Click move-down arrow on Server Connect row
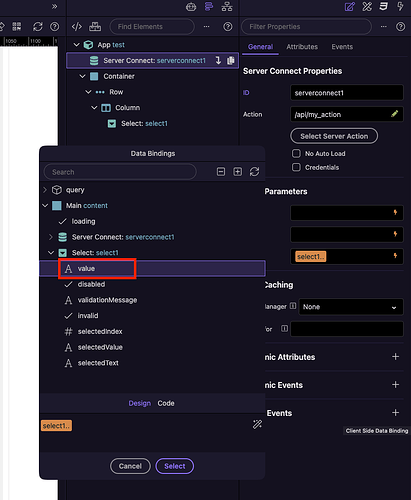Screen dimensions: 411x500 point(218,60)
